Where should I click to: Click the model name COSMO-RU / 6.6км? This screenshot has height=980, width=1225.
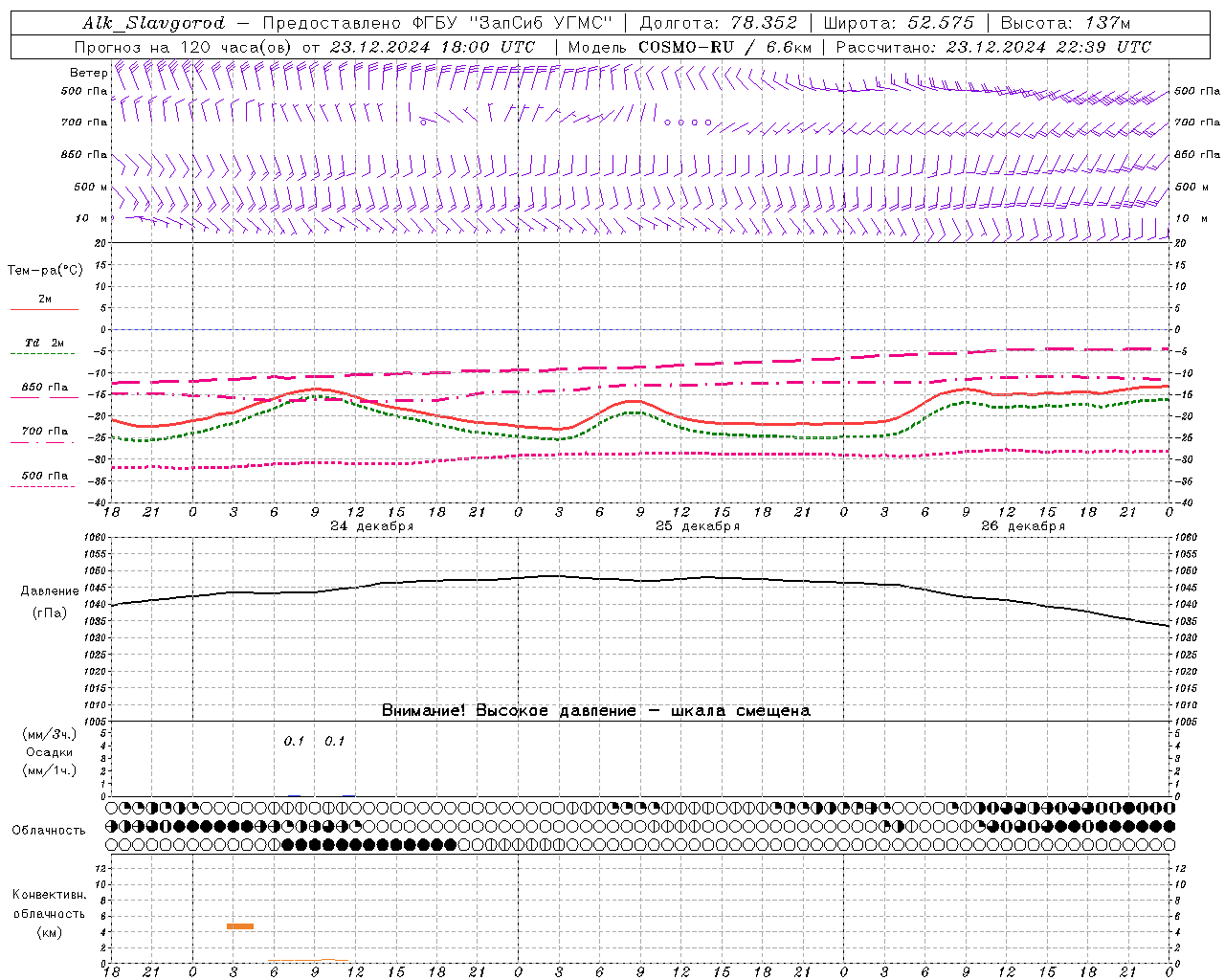(724, 47)
